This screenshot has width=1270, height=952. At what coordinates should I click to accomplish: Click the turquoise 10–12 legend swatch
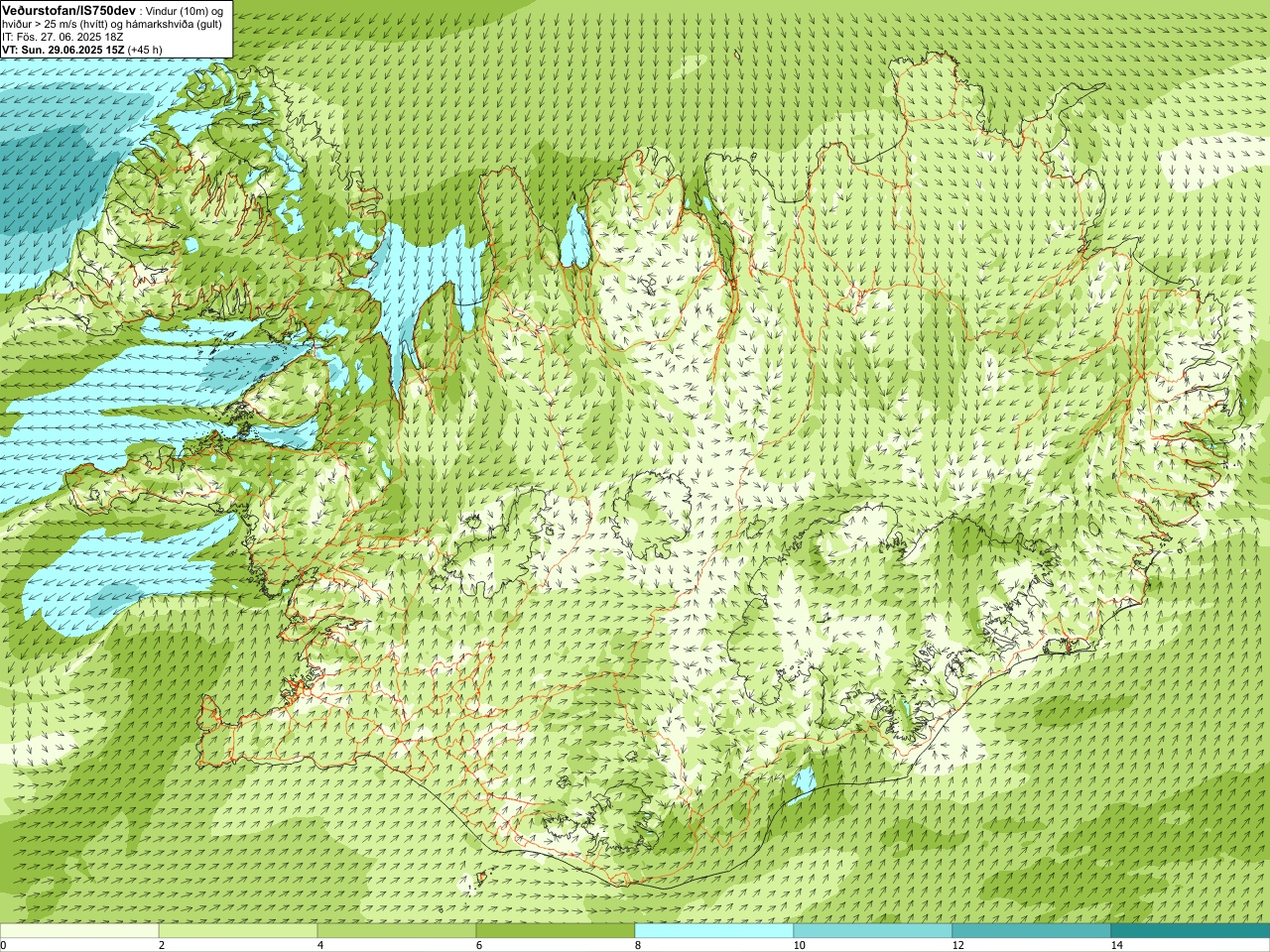coord(873,930)
